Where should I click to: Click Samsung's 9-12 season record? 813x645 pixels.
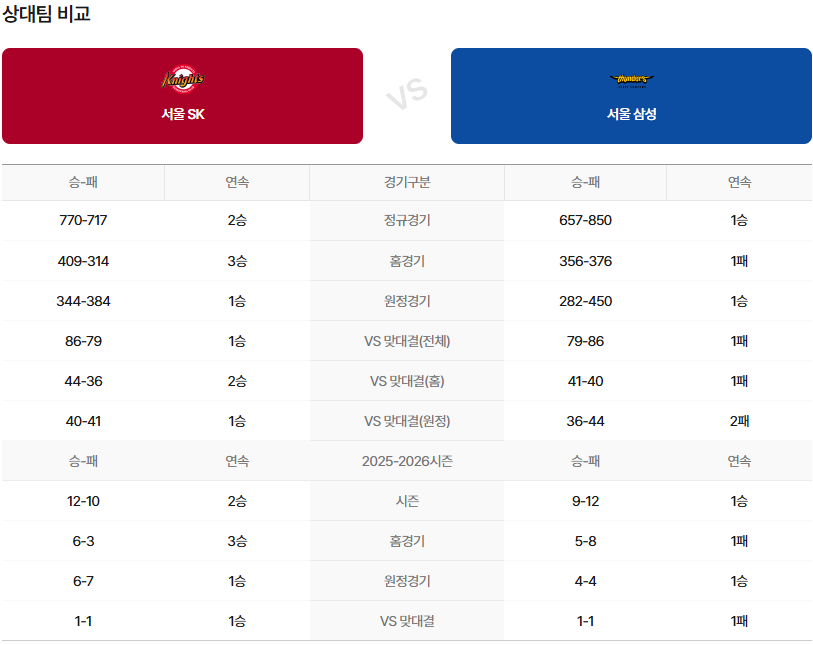[585, 501]
